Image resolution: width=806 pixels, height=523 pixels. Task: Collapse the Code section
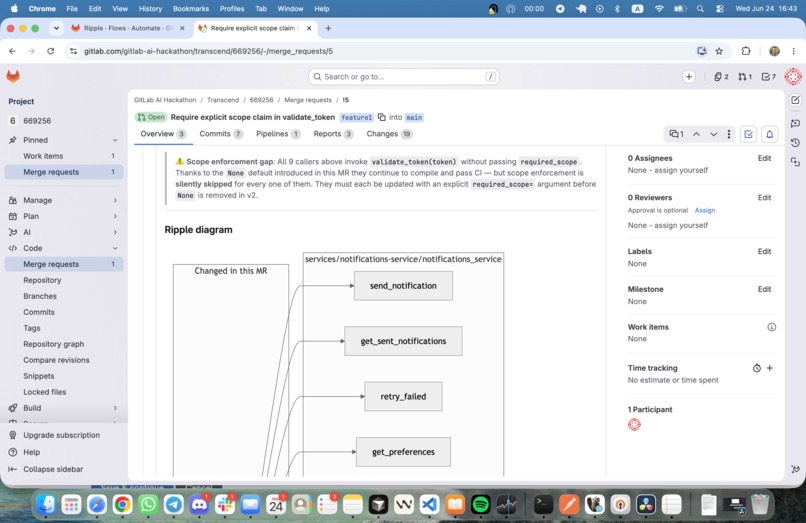[x=115, y=248]
